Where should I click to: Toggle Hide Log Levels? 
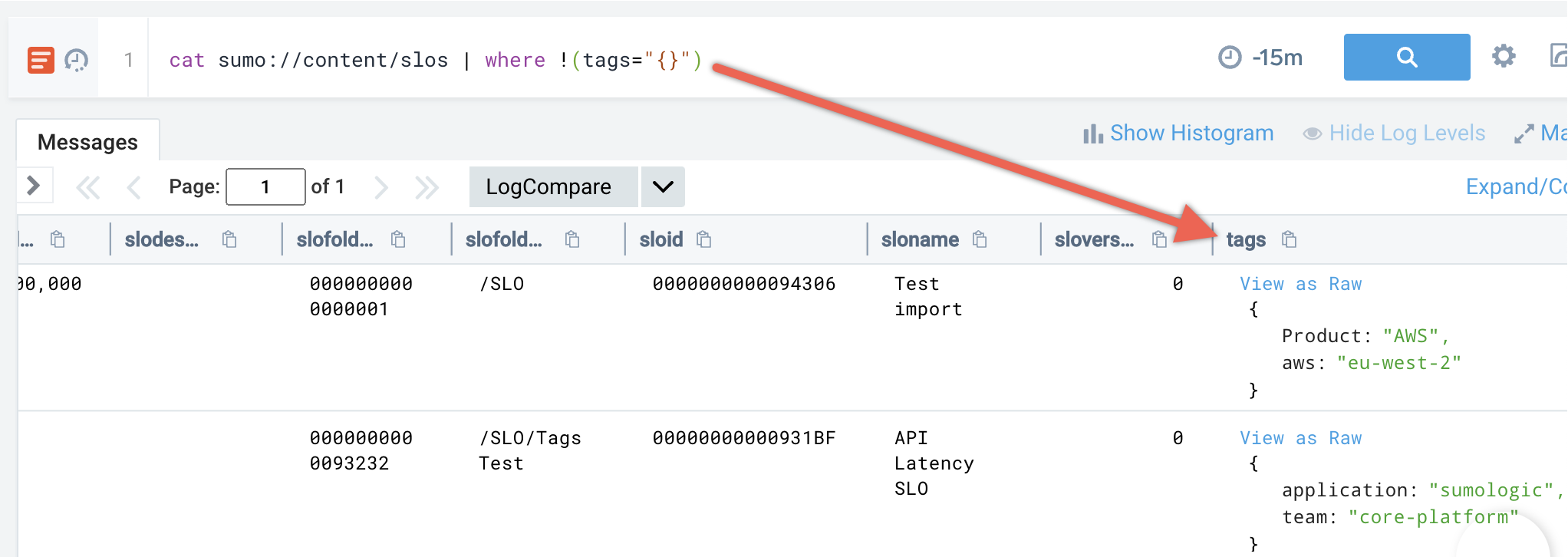[1394, 133]
